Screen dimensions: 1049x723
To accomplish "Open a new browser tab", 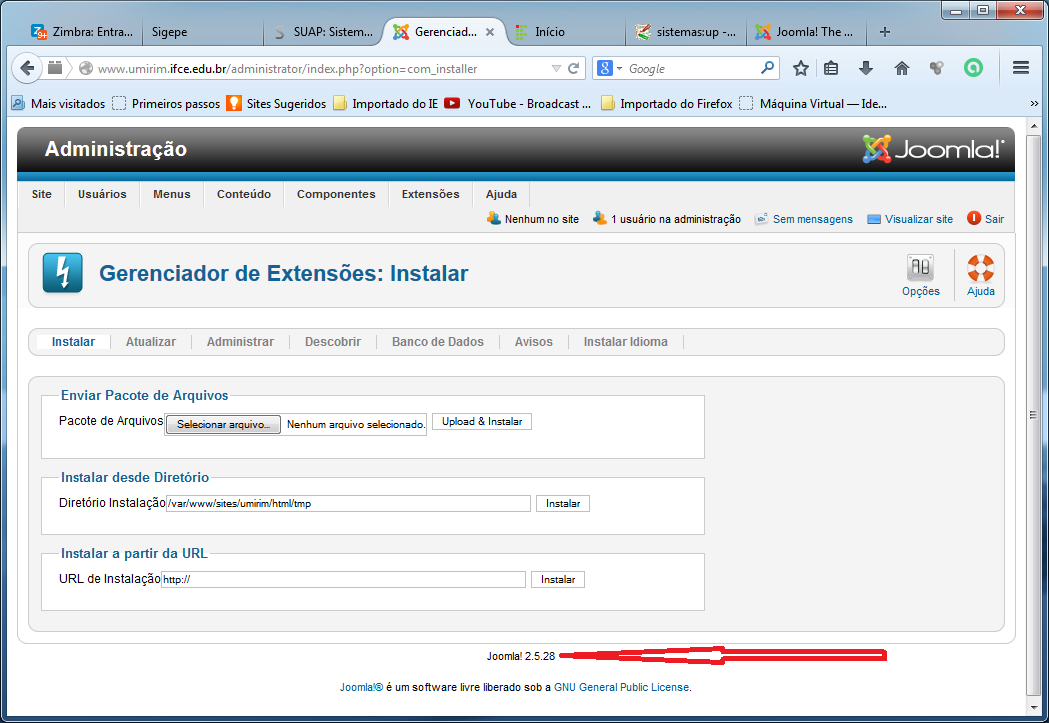I will click(884, 32).
